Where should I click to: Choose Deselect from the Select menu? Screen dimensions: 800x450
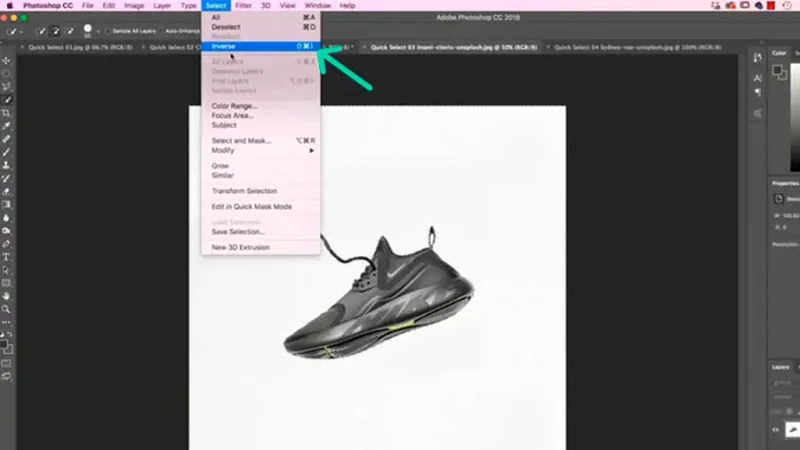tap(261, 27)
